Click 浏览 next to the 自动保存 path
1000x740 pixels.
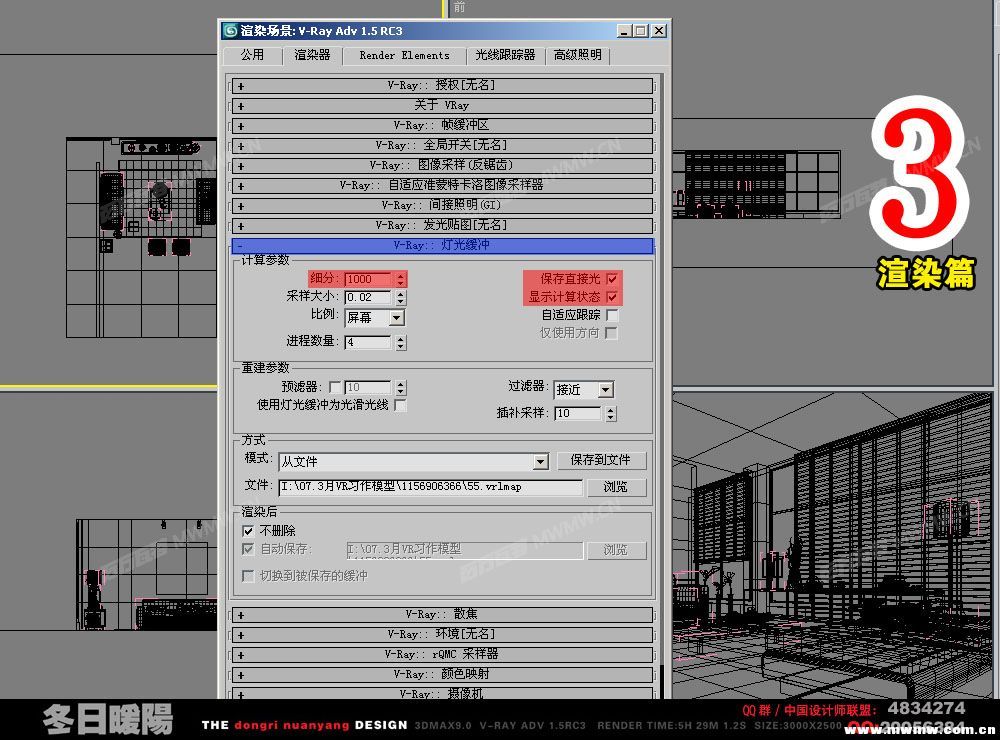(x=615, y=550)
